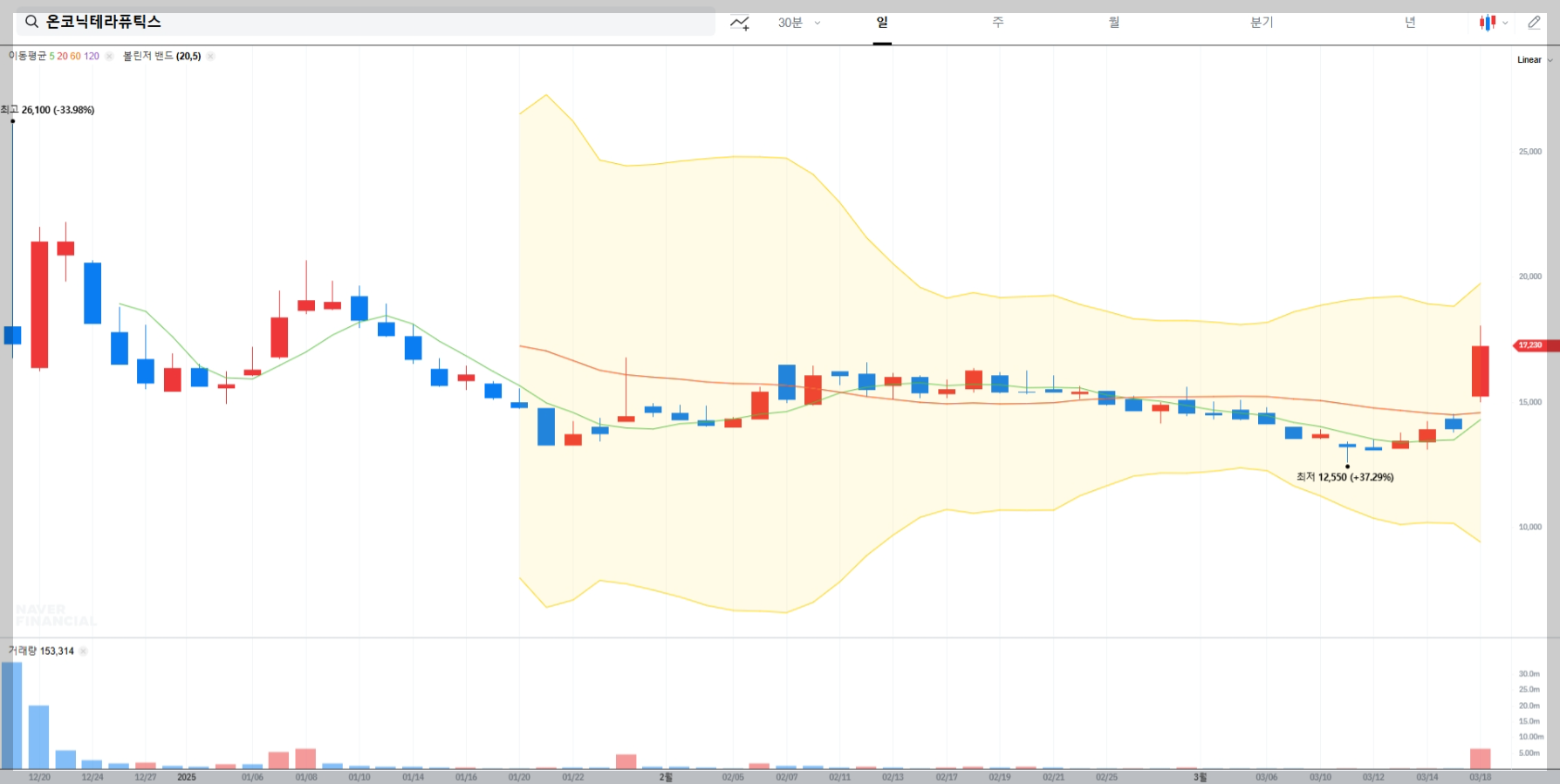Screen dimensions: 1560x784
Task: Remove the 거래량 volume indicator
Action: tap(83, 651)
